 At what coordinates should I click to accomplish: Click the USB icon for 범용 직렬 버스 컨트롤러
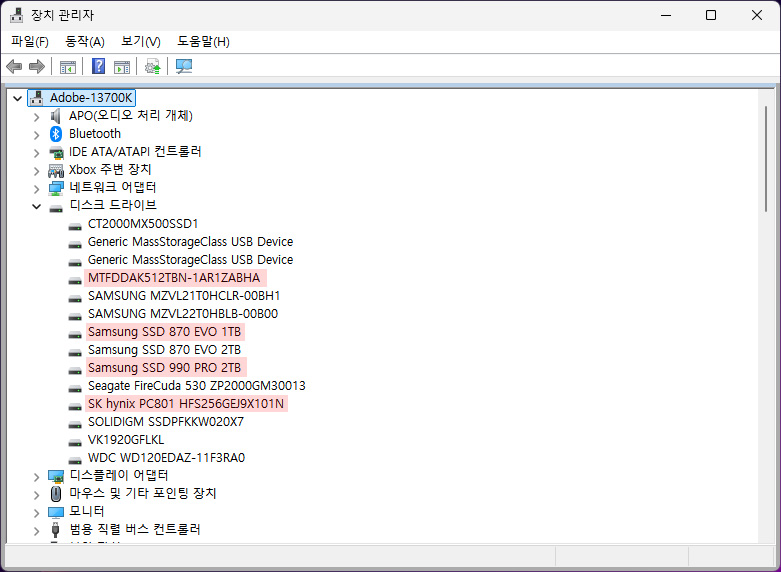(56, 530)
